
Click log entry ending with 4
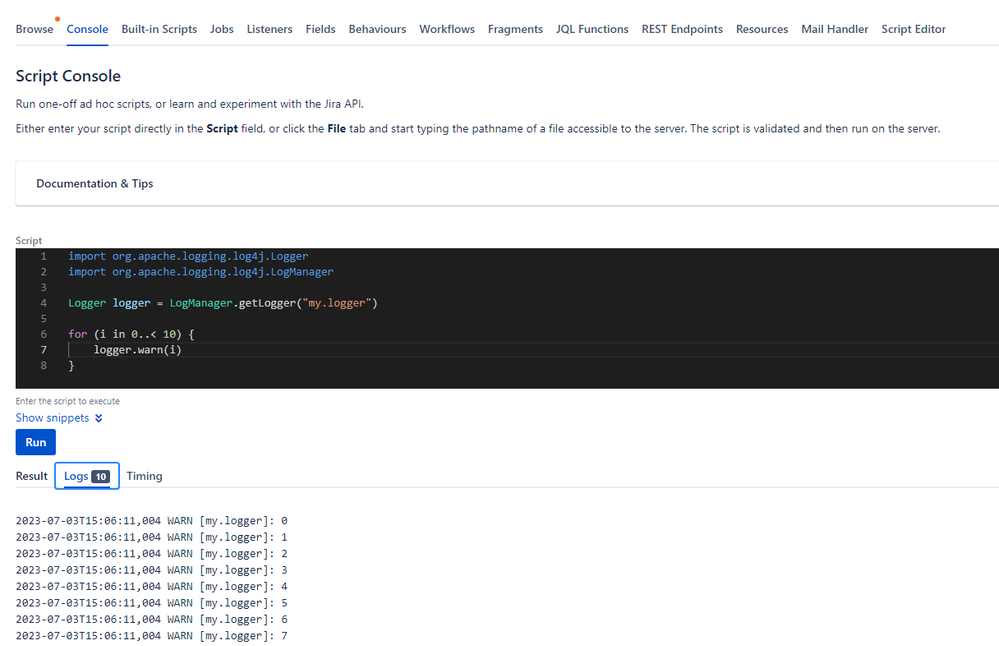[152, 587]
